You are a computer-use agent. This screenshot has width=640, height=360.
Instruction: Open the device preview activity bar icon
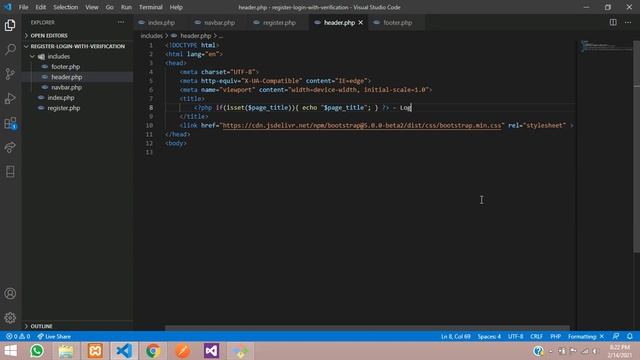[x=10, y=171]
